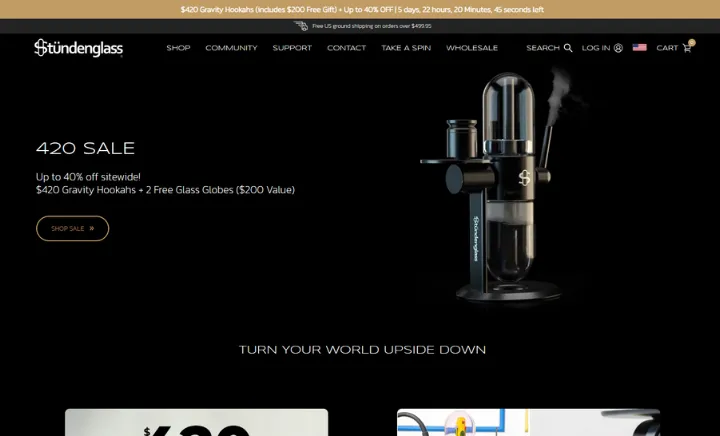Click the Log In text link

[x=596, y=48]
